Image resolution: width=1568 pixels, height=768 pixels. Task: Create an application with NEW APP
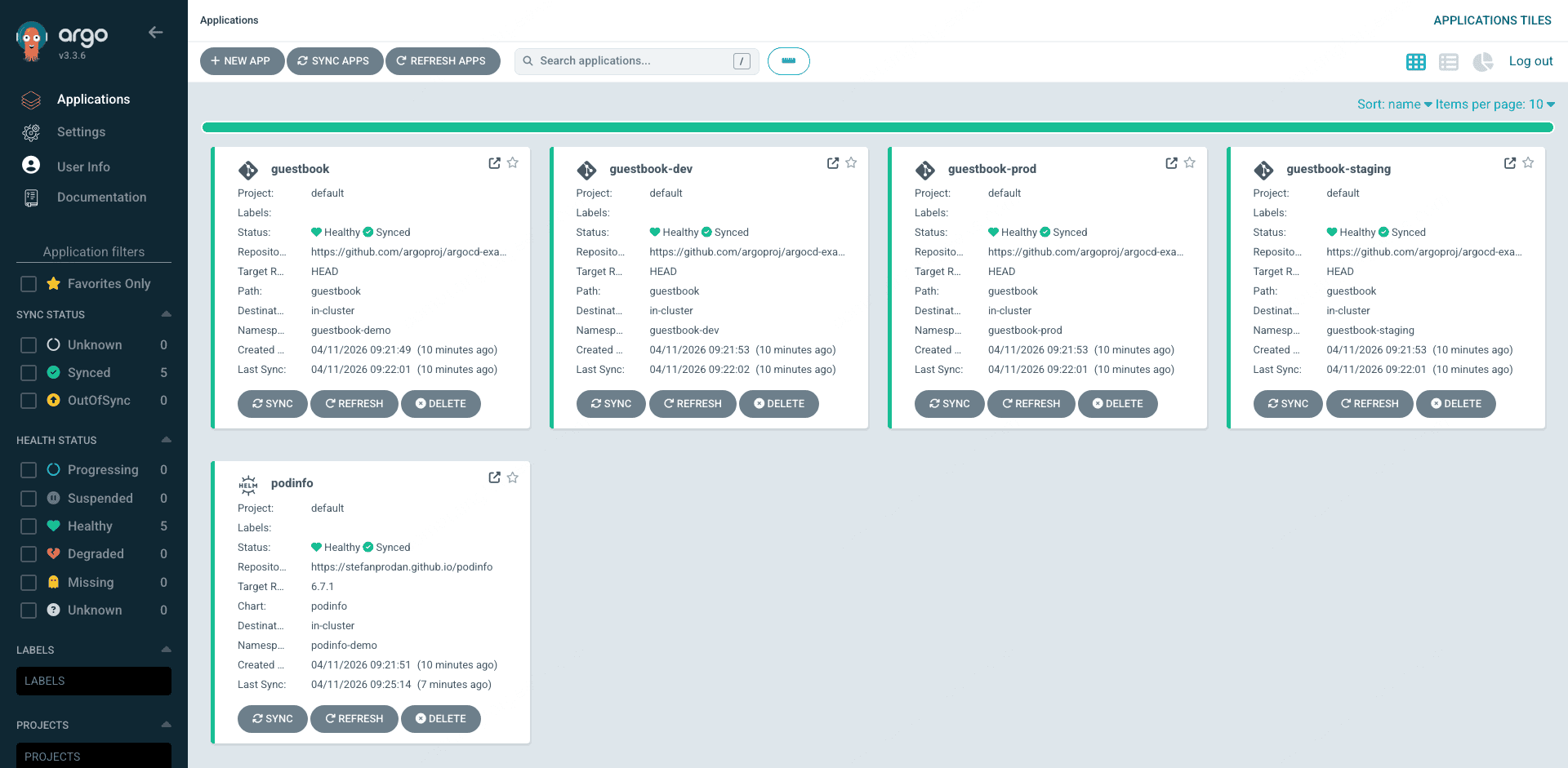(242, 60)
